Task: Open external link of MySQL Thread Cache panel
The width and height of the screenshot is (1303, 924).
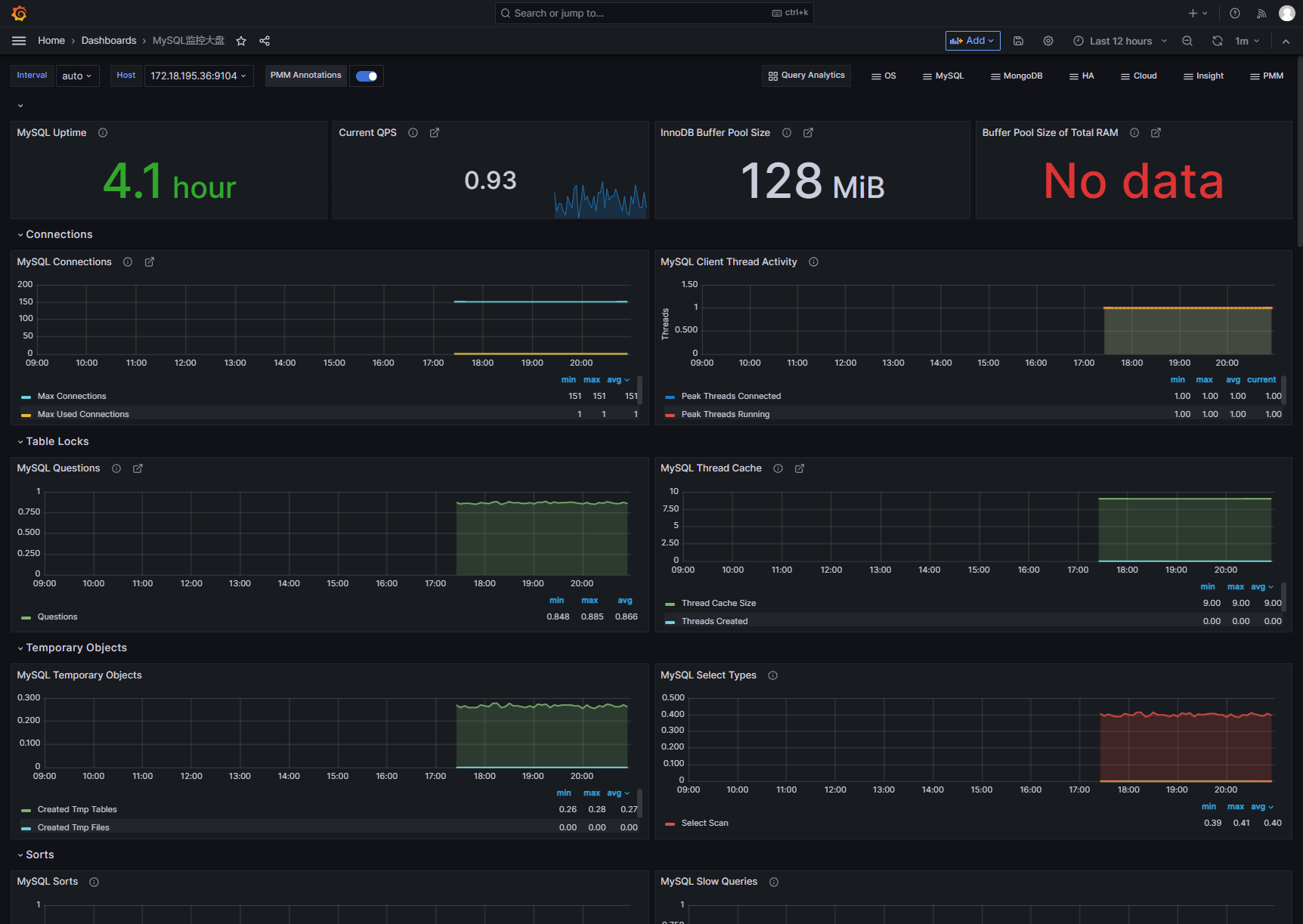Action: click(800, 468)
